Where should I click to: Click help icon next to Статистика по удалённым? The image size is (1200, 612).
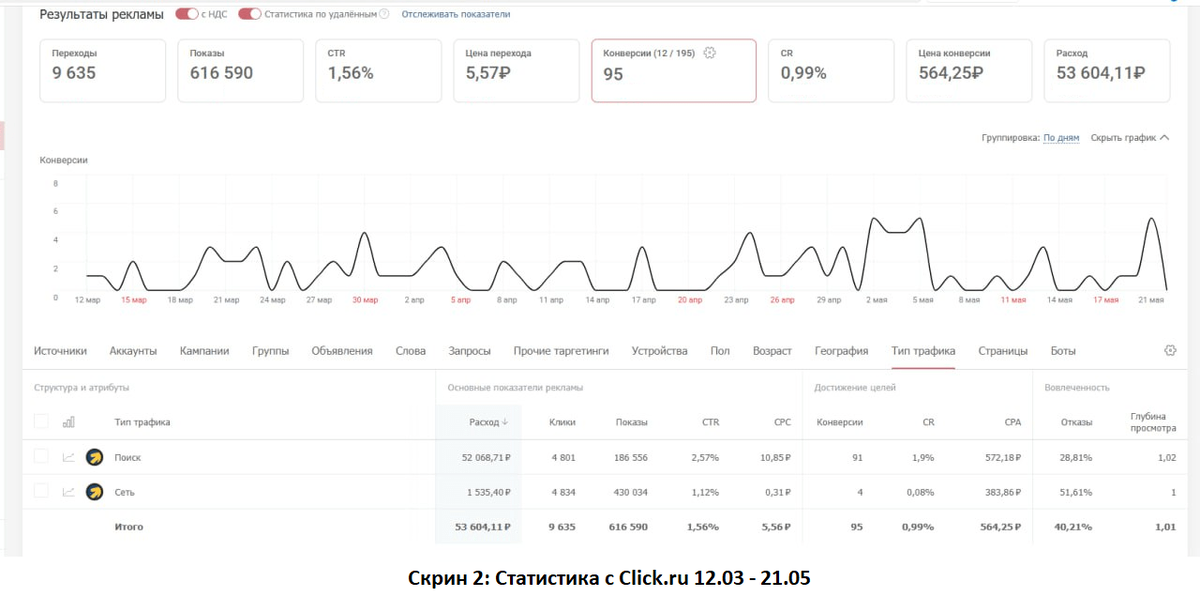384,14
